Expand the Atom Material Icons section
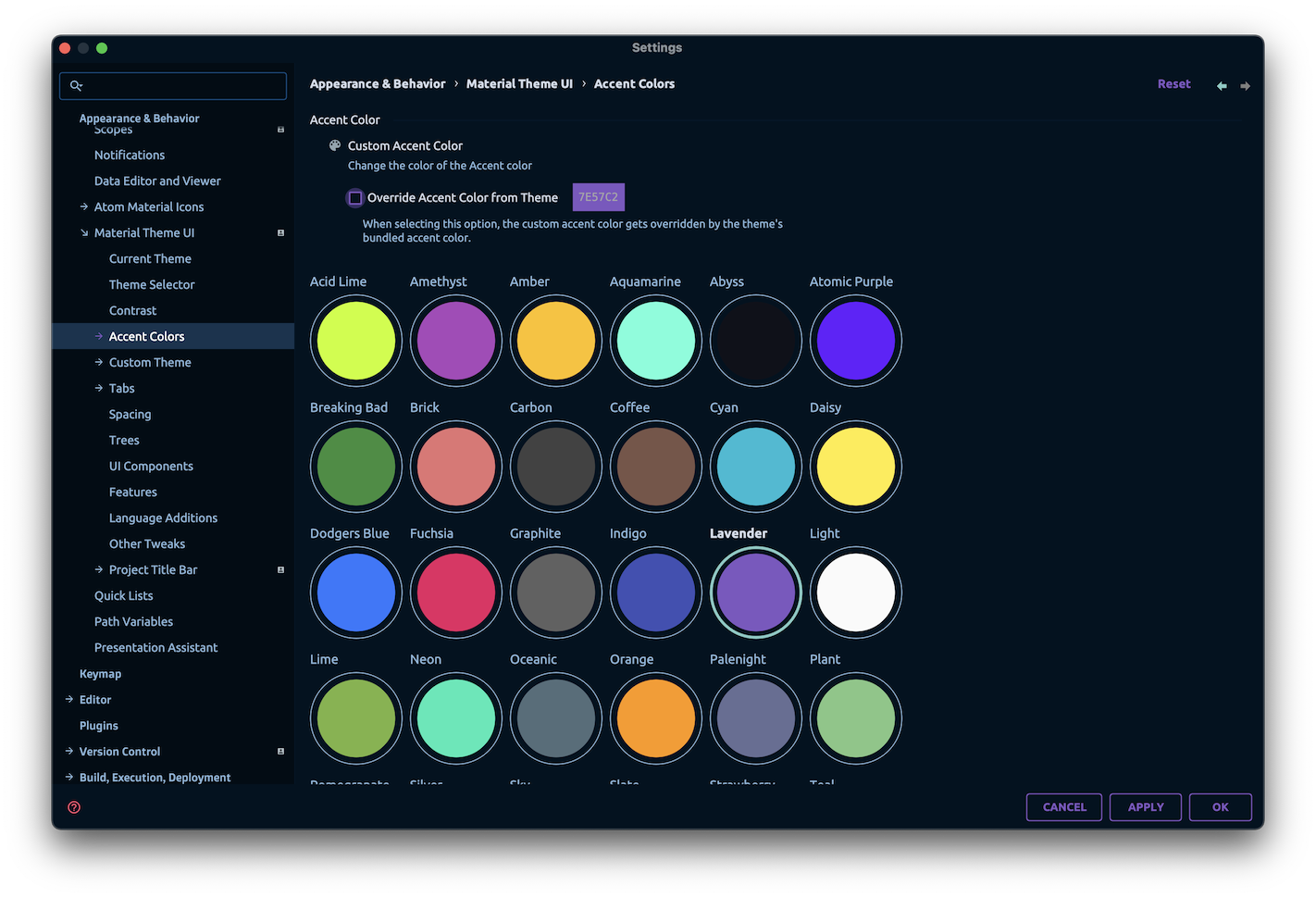 (x=83, y=206)
